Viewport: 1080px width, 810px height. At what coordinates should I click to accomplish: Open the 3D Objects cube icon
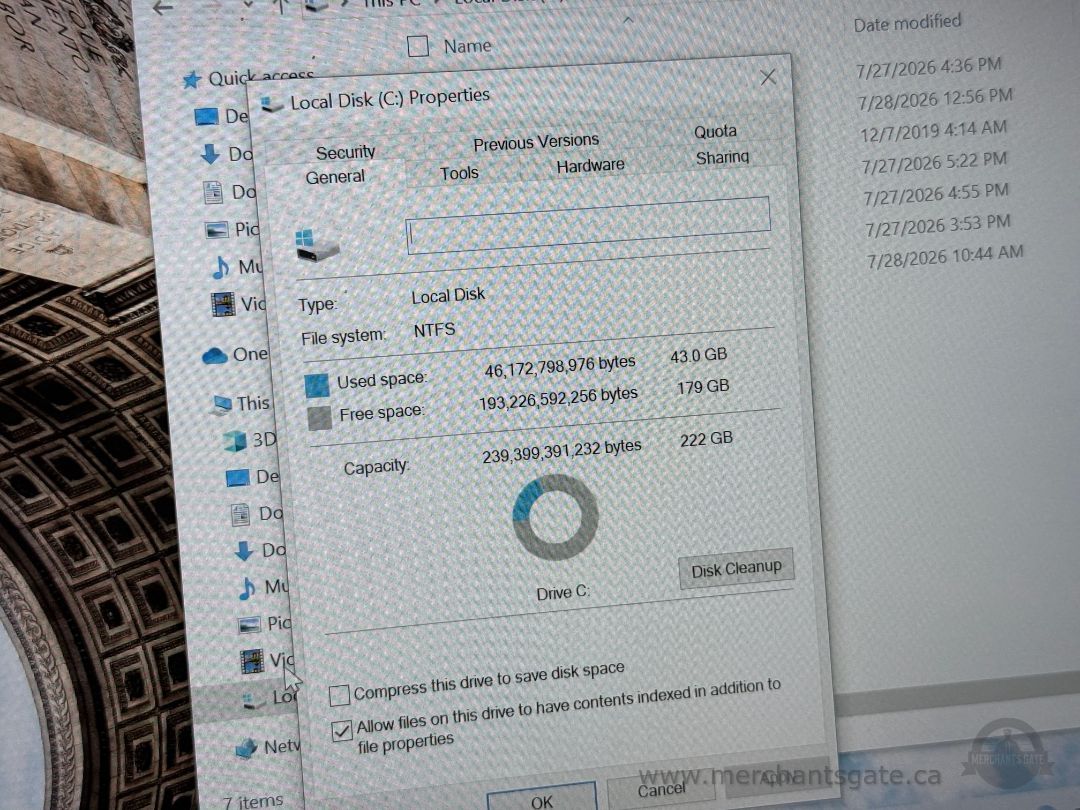click(x=235, y=441)
